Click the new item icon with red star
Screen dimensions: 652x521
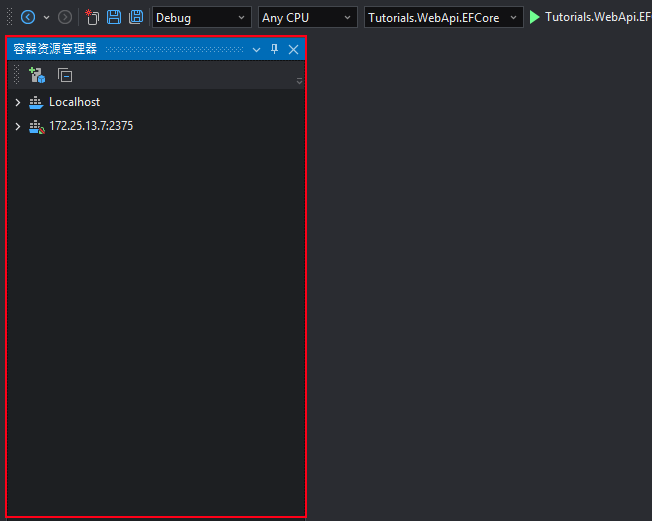[x=92, y=17]
